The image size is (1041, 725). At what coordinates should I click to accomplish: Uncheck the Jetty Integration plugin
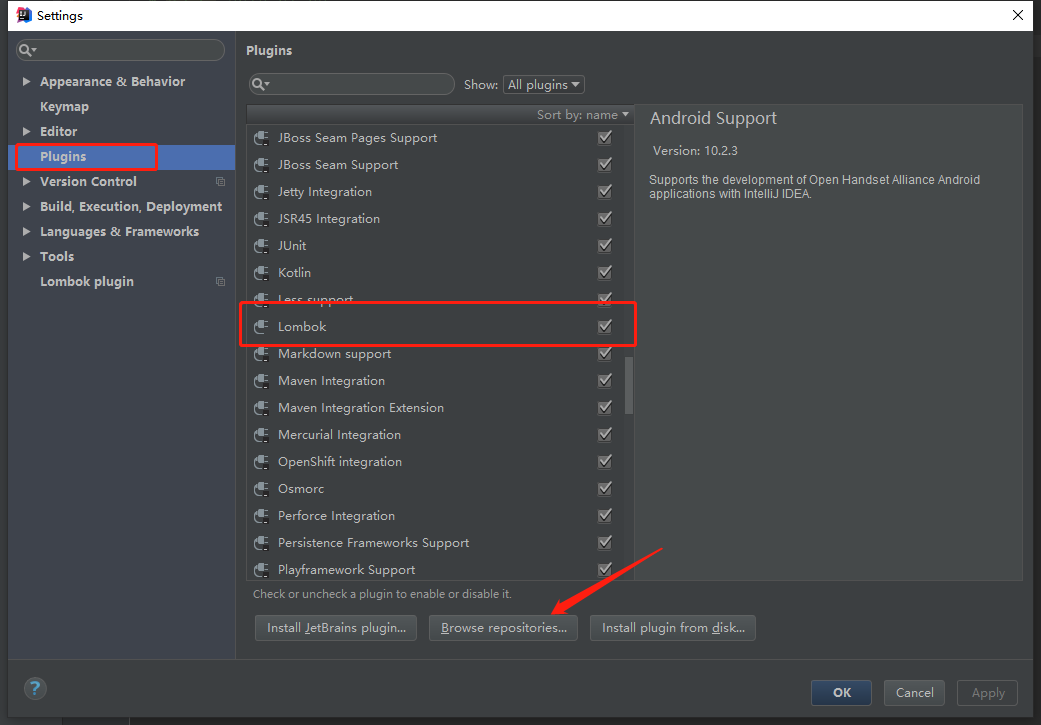point(605,191)
